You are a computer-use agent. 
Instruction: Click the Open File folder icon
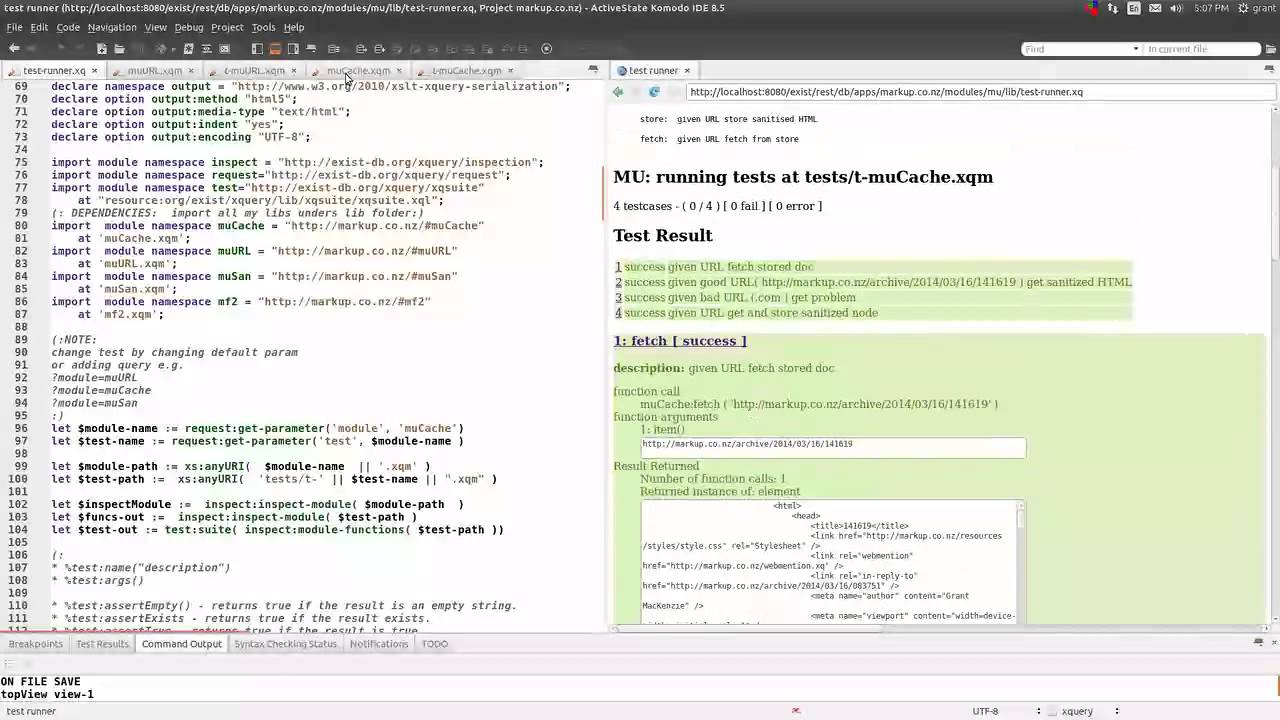tap(119, 48)
